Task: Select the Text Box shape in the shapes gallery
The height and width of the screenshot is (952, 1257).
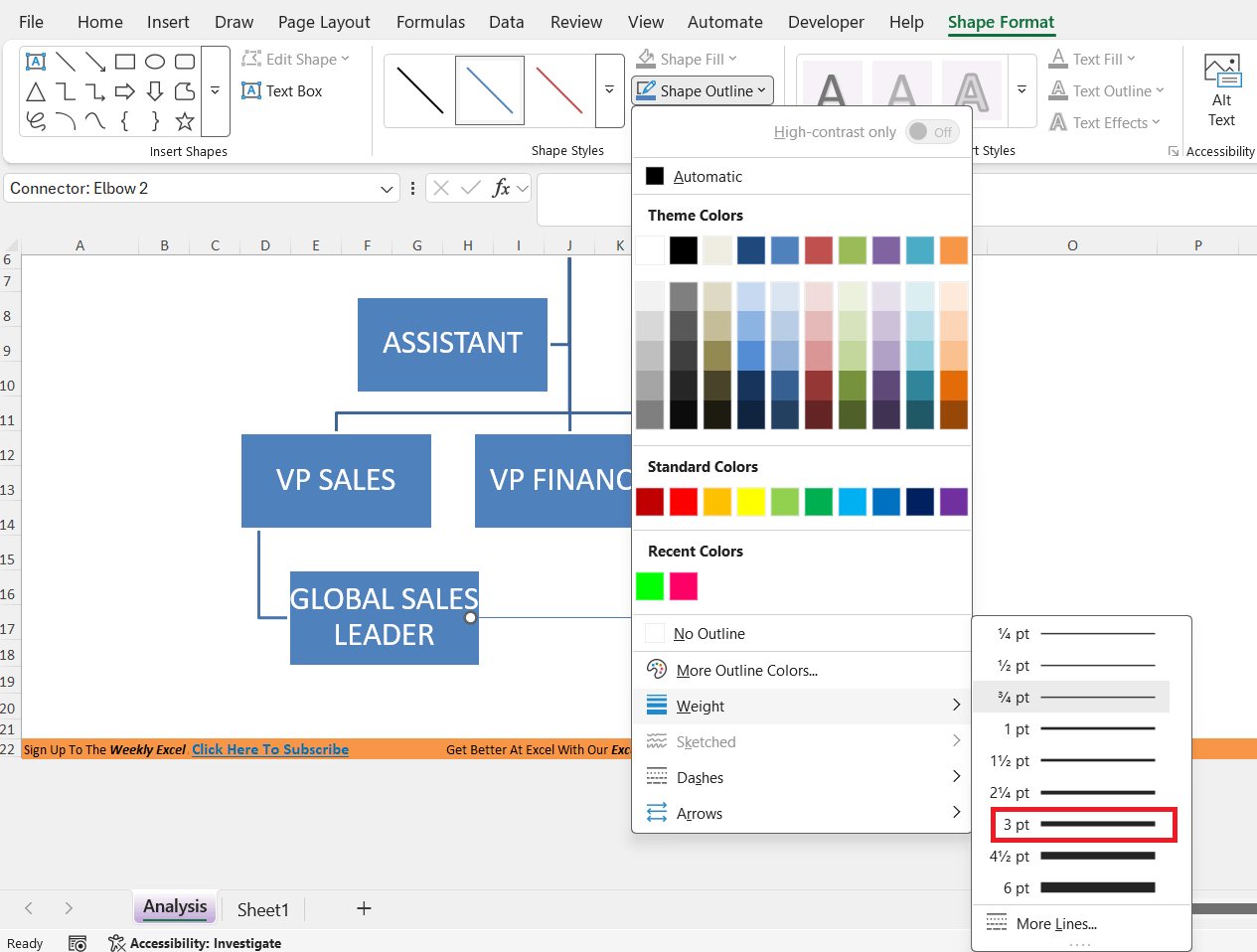Action: (x=36, y=62)
